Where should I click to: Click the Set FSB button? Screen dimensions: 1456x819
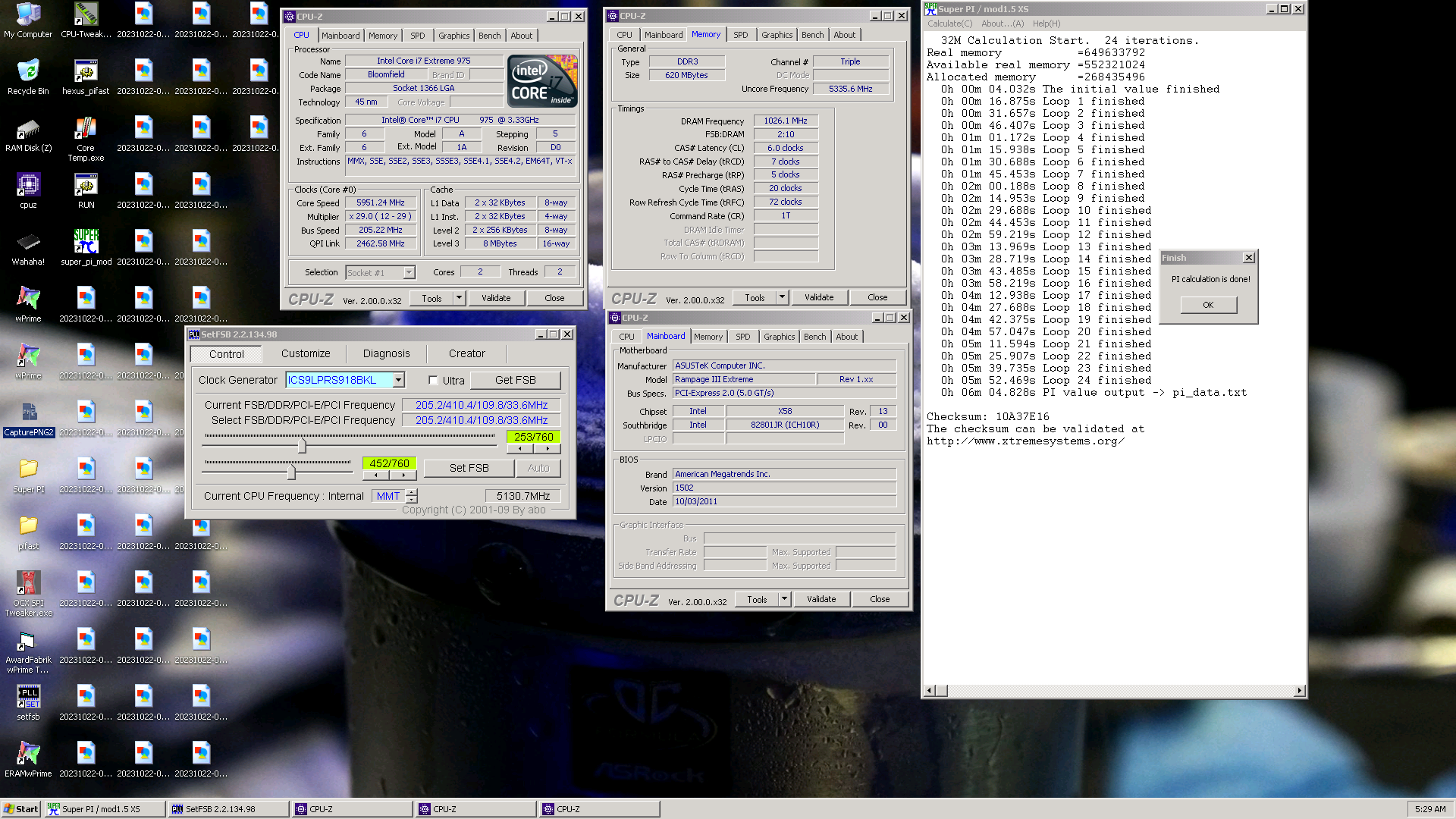(469, 468)
